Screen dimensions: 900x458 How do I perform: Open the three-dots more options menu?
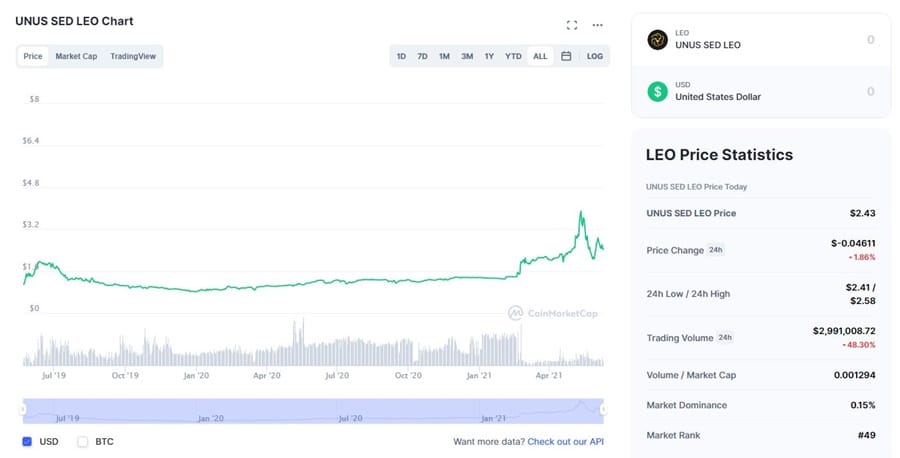tap(598, 25)
